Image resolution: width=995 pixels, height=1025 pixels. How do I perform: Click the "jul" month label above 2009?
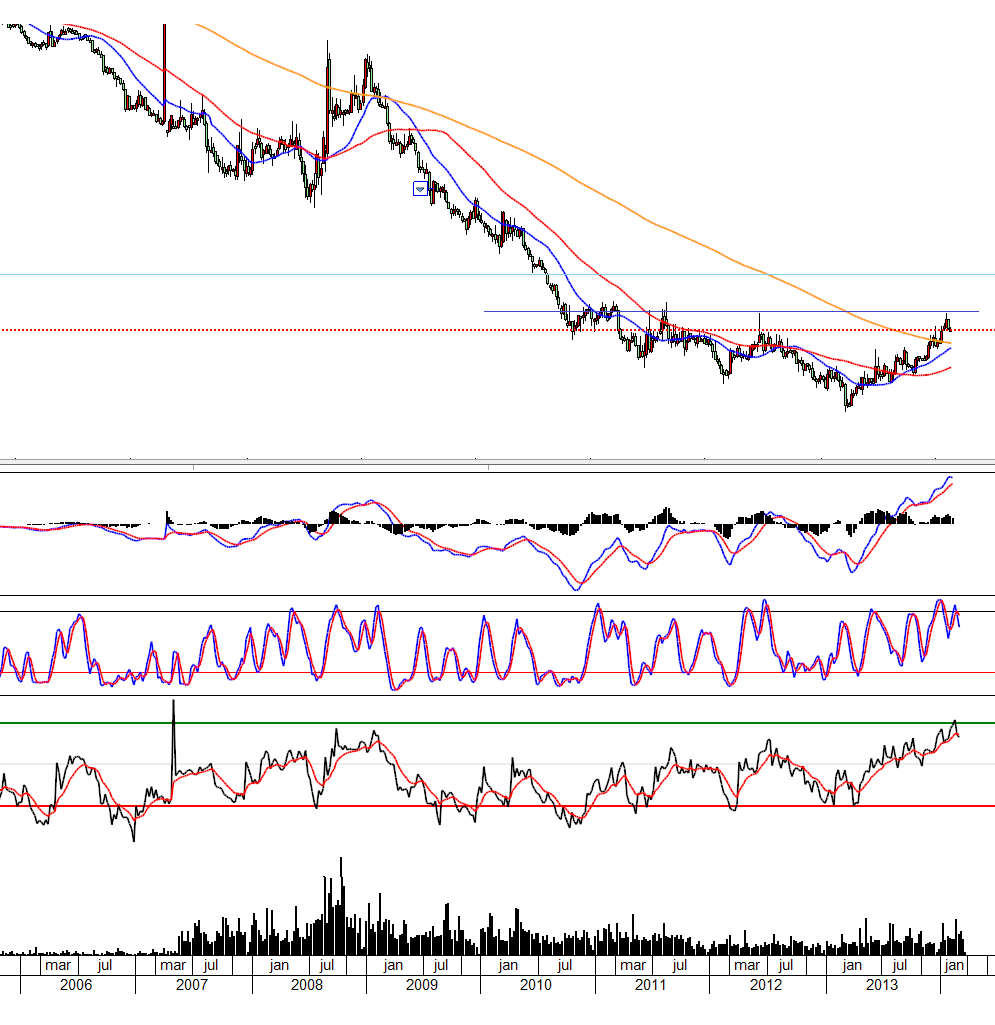pos(441,965)
